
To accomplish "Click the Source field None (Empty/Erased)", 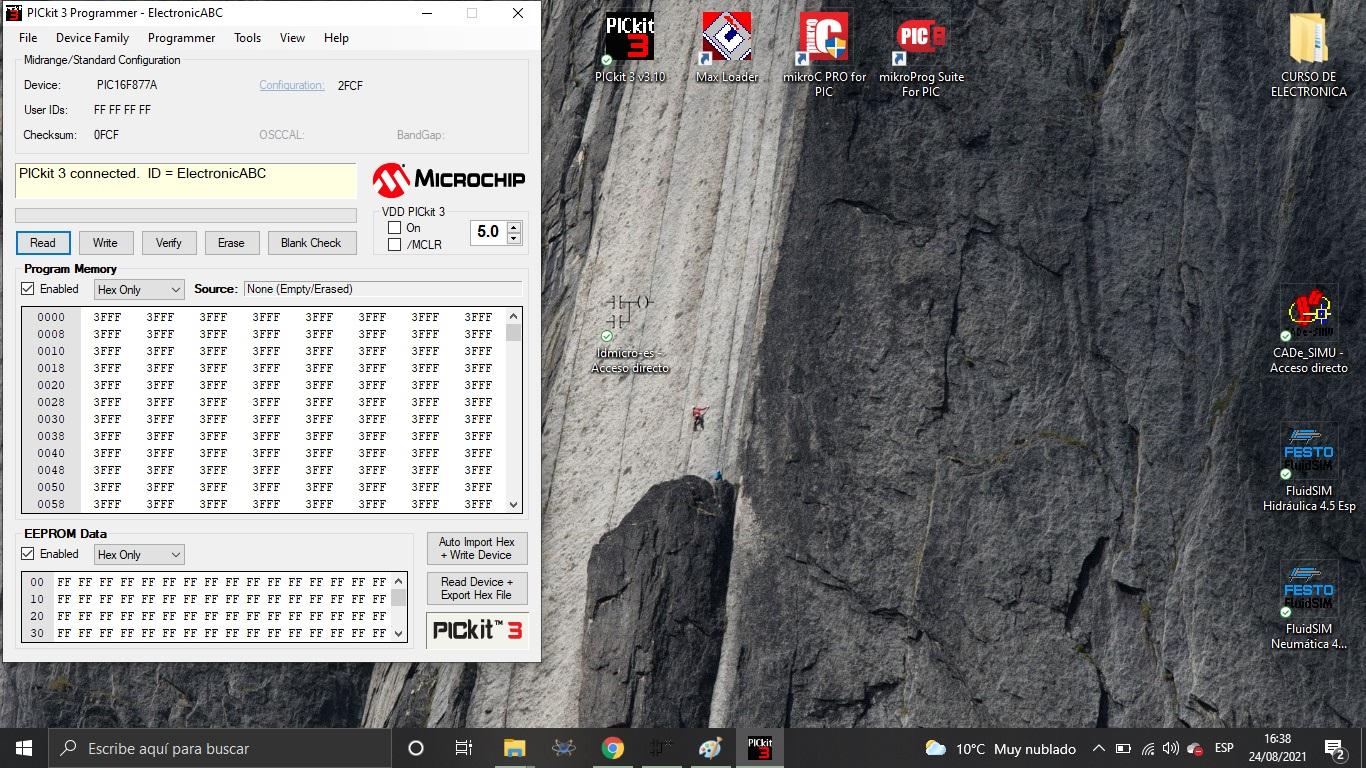I will (x=383, y=289).
